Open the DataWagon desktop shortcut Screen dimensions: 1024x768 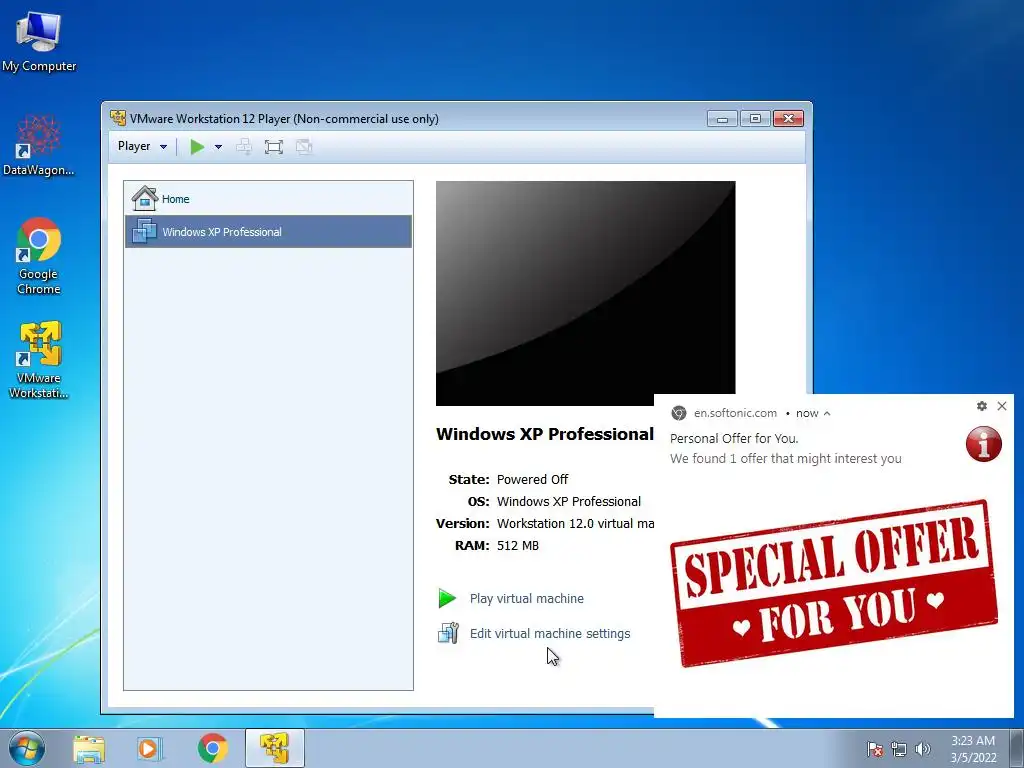[39, 146]
